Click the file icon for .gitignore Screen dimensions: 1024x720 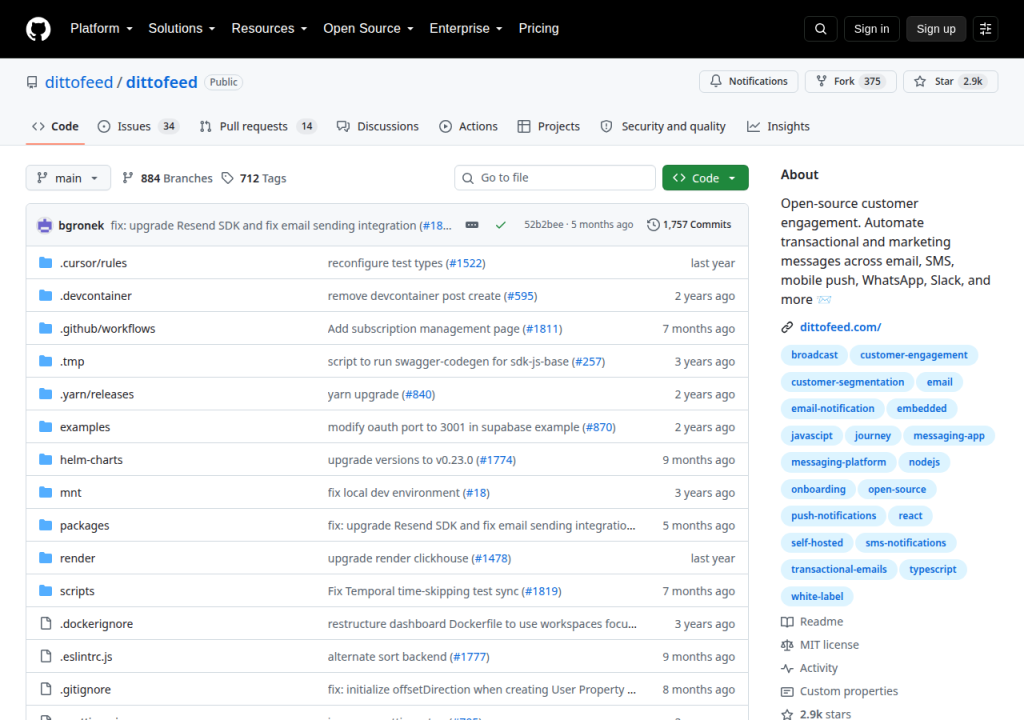click(x=46, y=689)
